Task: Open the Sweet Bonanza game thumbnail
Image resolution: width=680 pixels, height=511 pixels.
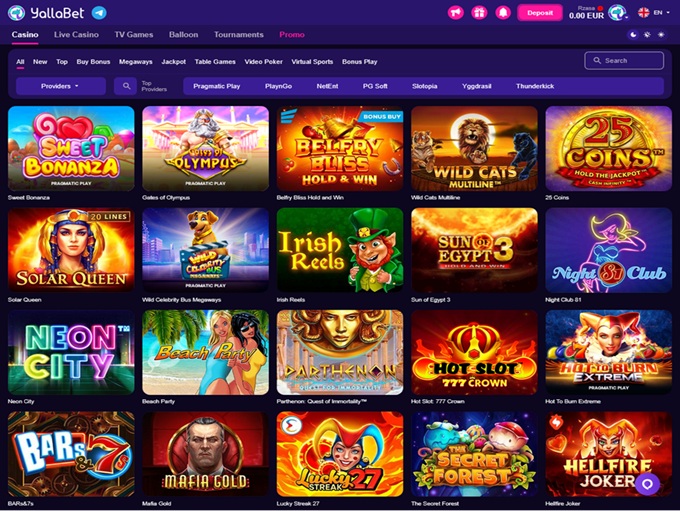Action: coord(71,148)
